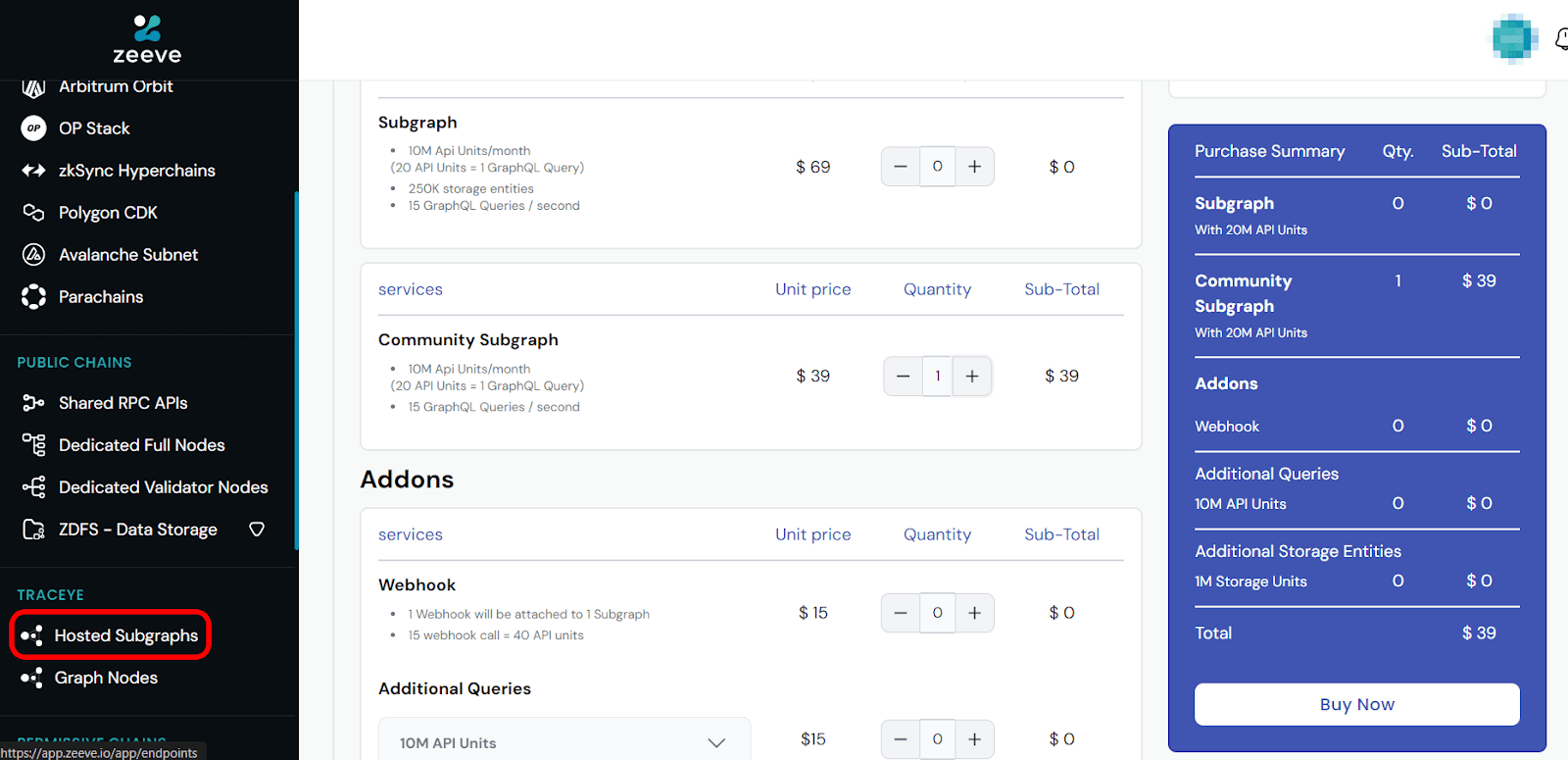Open Avalanche Subnet page
The image size is (1568, 760).
(128, 255)
